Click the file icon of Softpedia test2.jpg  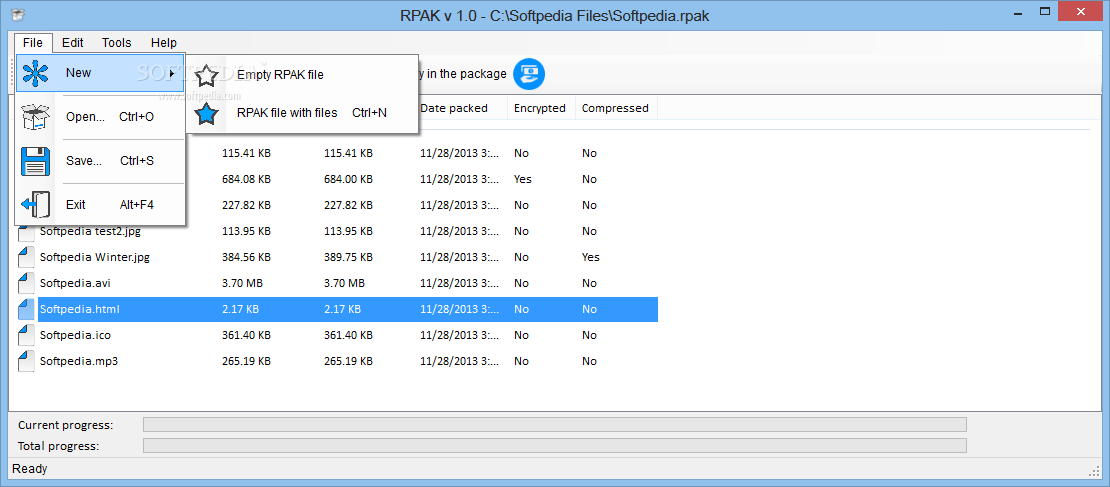tap(26, 231)
